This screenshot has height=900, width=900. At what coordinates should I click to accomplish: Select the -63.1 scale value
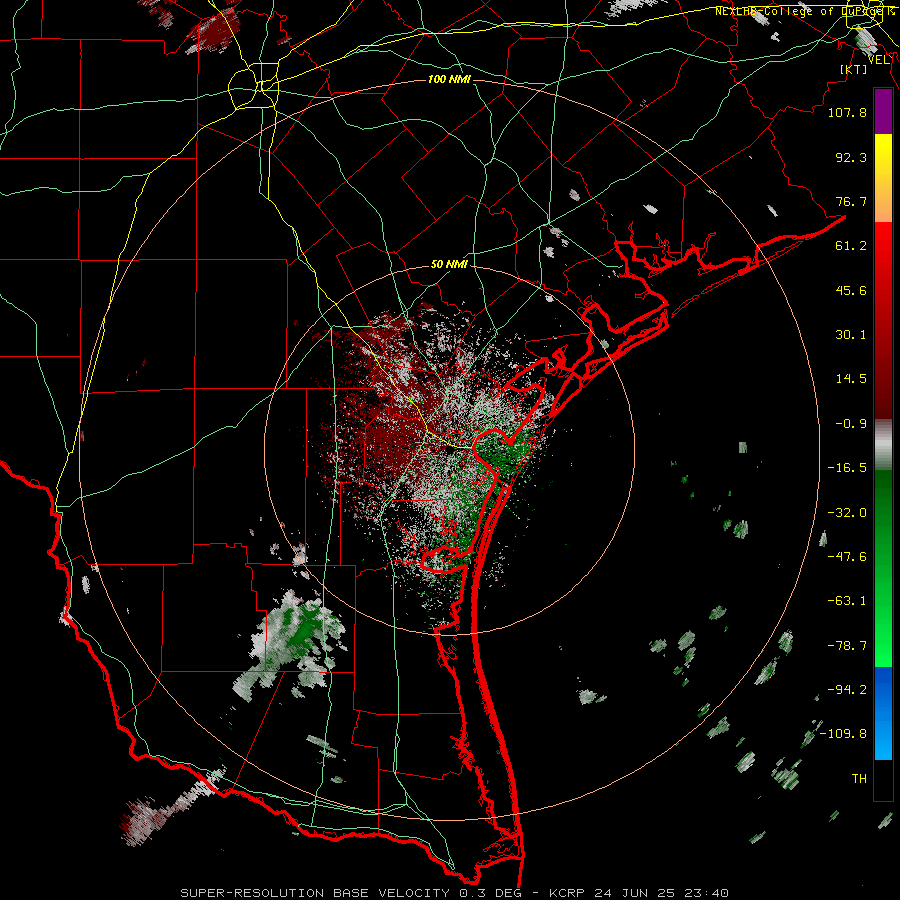click(847, 601)
